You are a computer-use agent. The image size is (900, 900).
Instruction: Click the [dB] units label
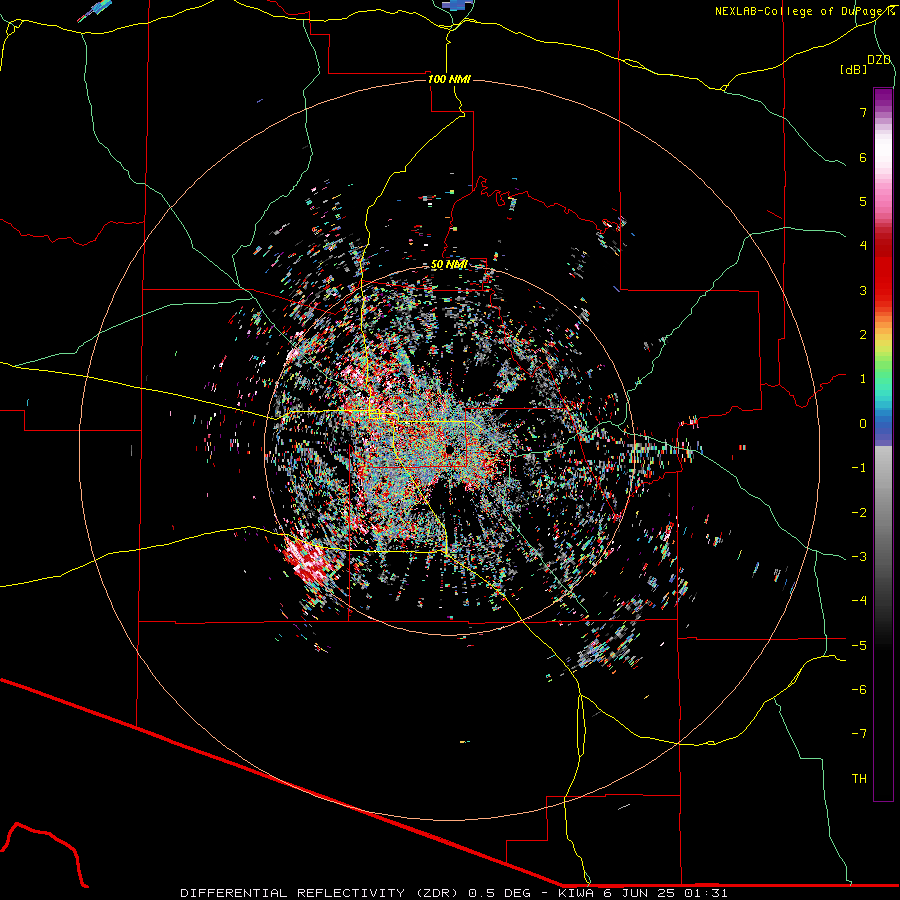click(x=854, y=69)
